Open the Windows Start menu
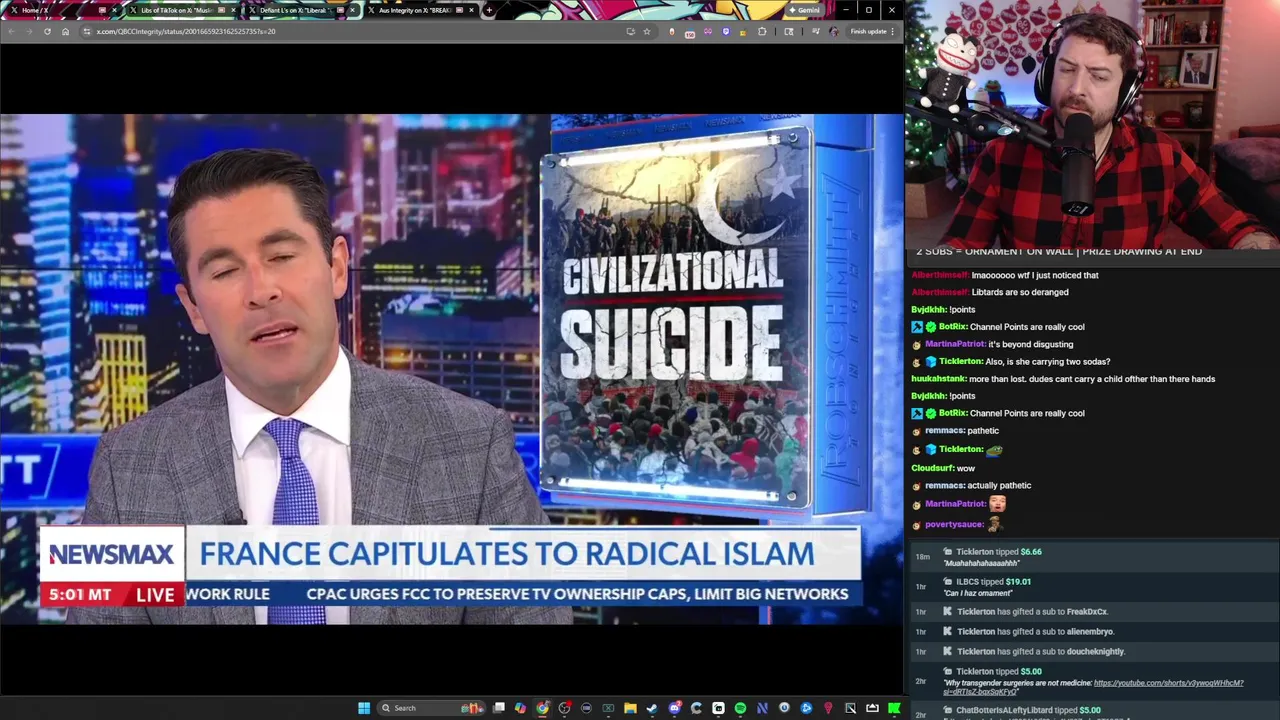Screen dimensions: 1280x720 [x=363, y=708]
